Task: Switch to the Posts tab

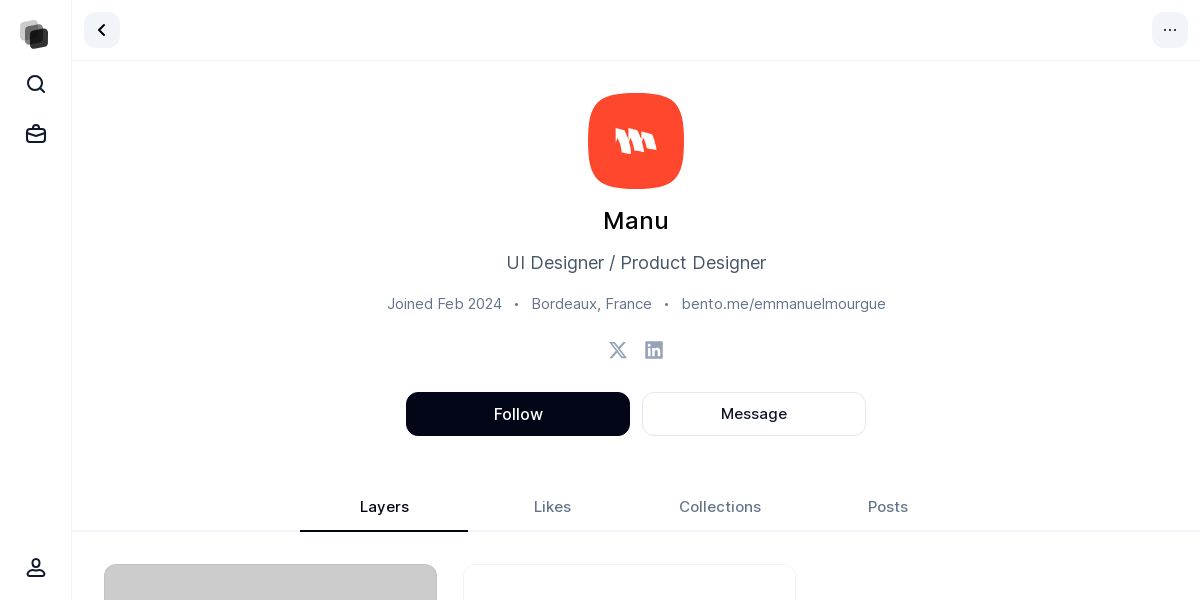Action: [x=888, y=507]
